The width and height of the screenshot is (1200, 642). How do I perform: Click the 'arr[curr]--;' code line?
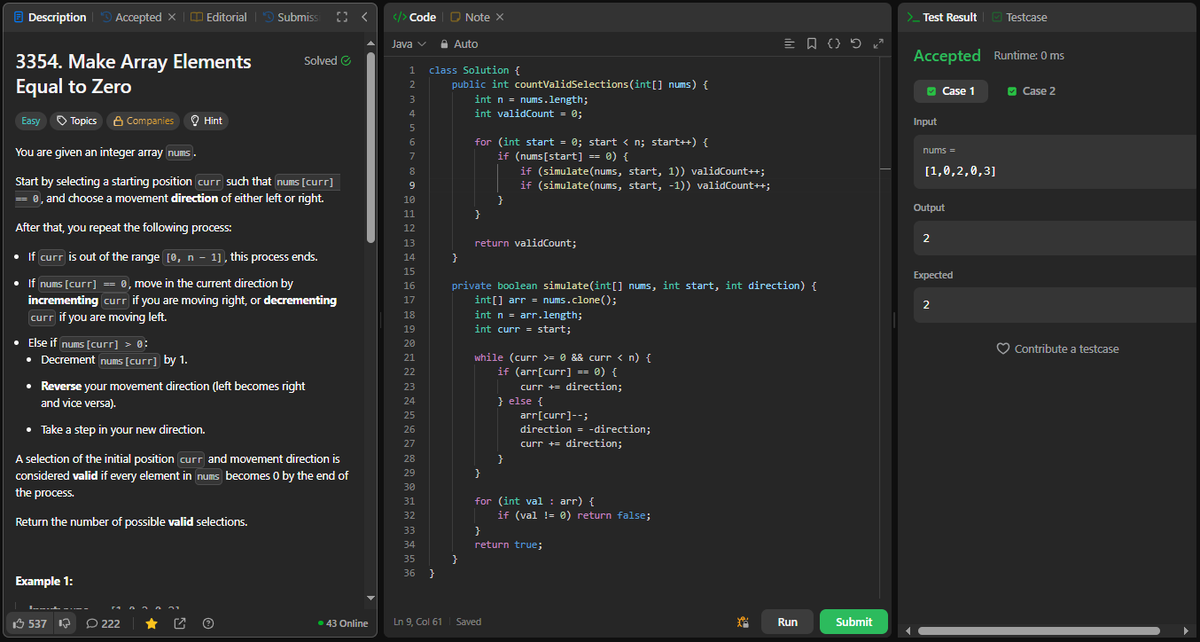click(554, 415)
